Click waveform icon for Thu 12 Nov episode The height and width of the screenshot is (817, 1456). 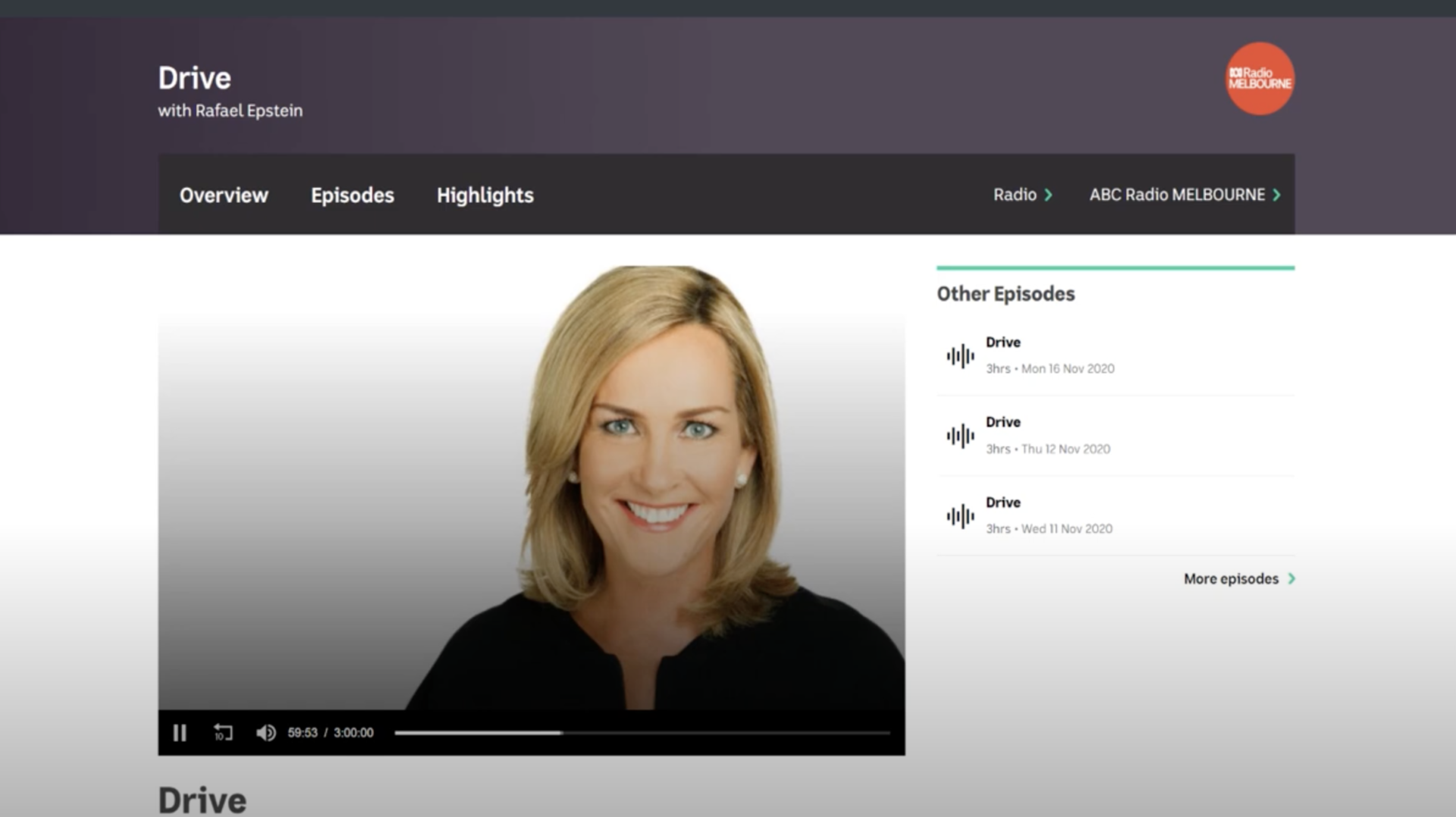960,436
